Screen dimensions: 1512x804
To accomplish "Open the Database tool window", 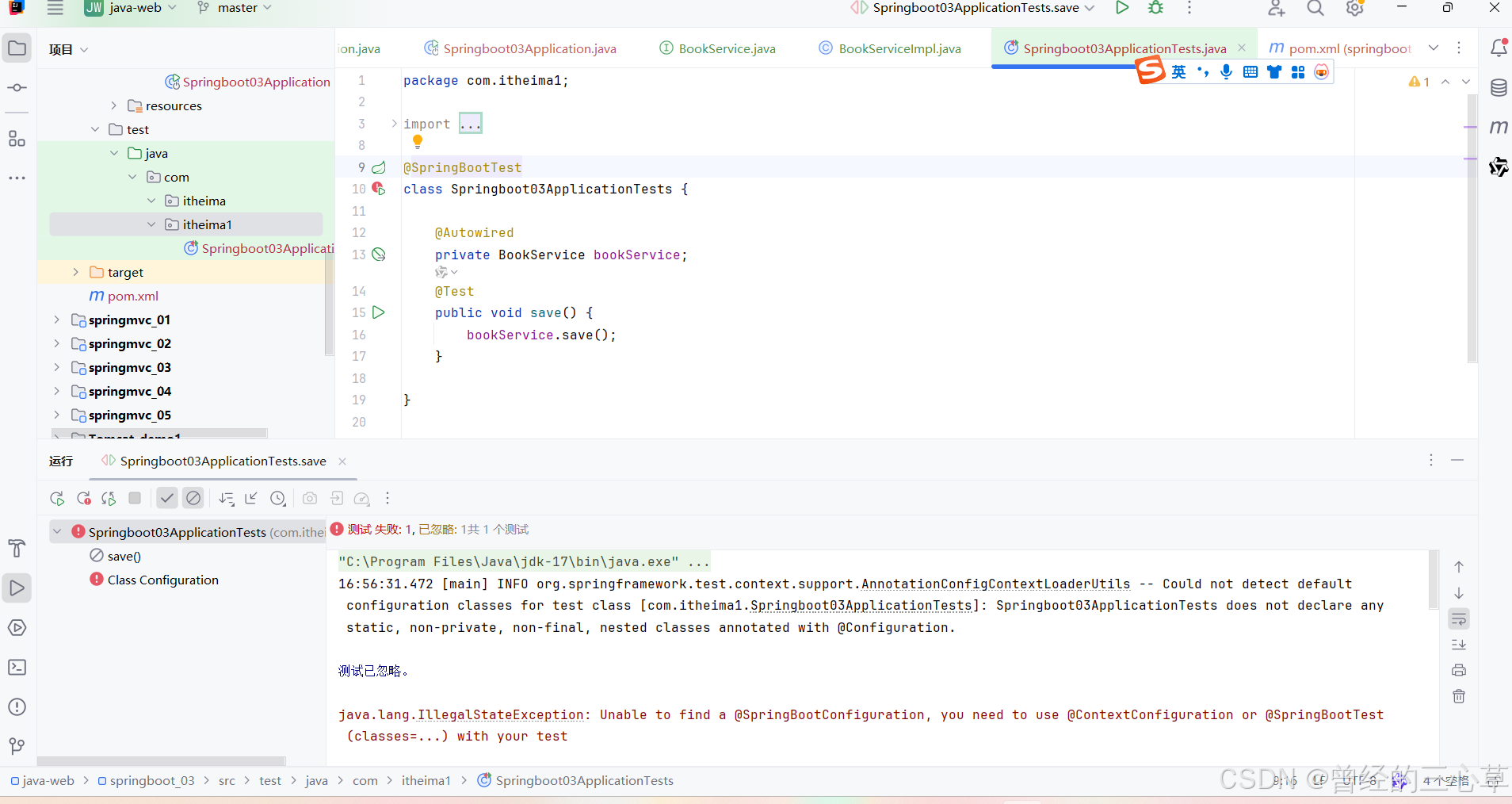I will pos(1499,88).
